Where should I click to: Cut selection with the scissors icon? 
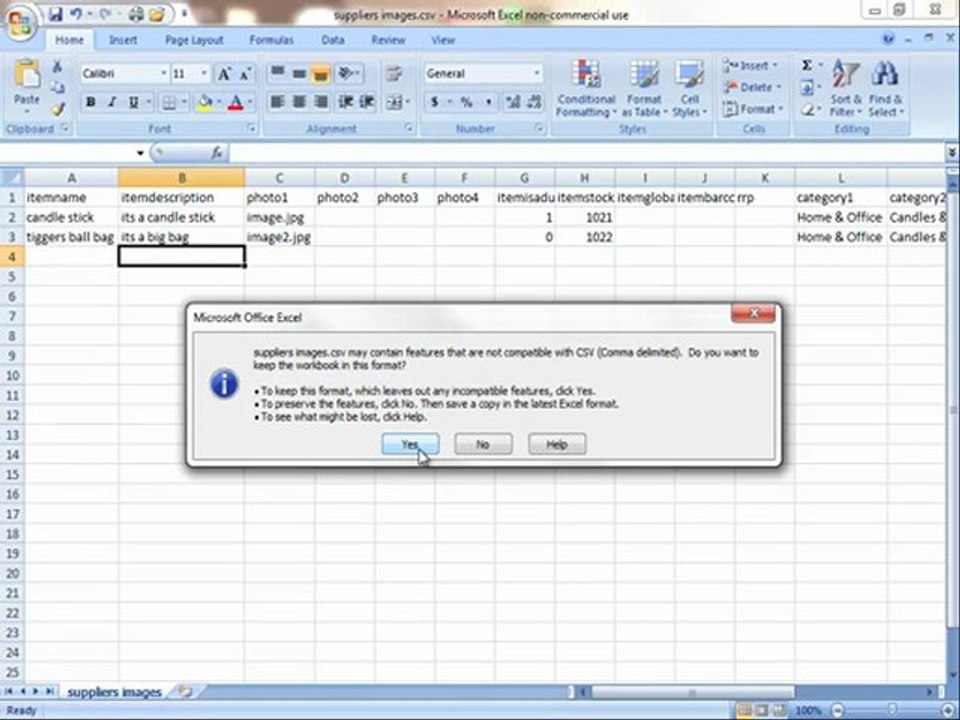(57, 66)
